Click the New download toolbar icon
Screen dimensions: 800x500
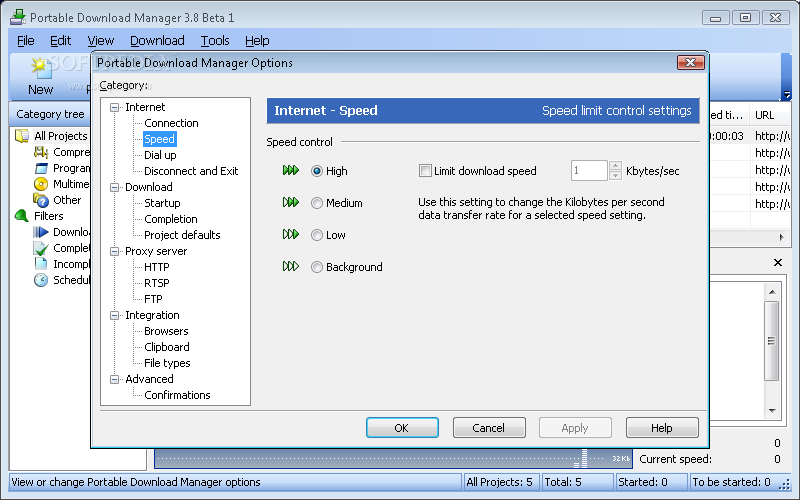(41, 69)
